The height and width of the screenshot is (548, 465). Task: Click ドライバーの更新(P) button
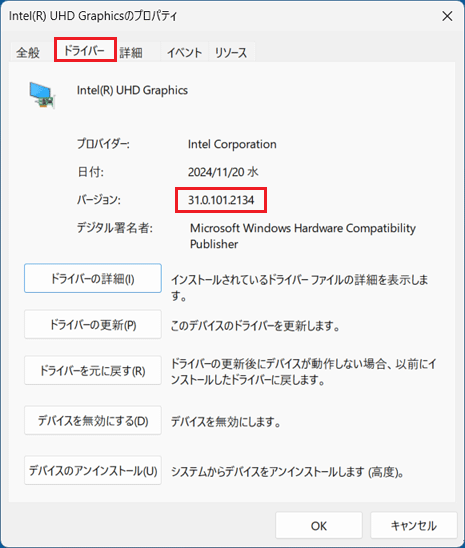tap(93, 325)
